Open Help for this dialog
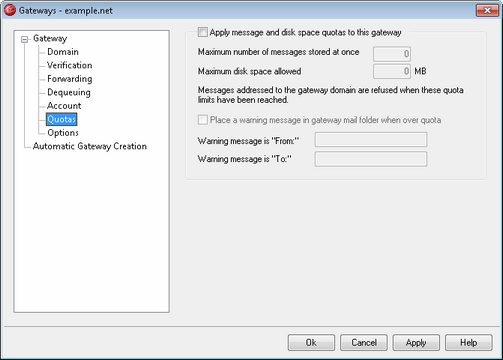 [469, 343]
